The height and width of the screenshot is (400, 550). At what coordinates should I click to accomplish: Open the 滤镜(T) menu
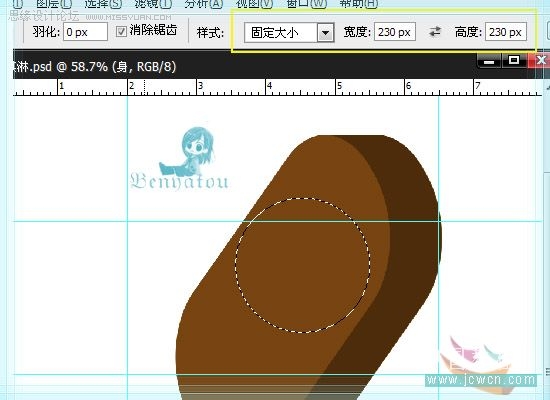coord(153,4)
